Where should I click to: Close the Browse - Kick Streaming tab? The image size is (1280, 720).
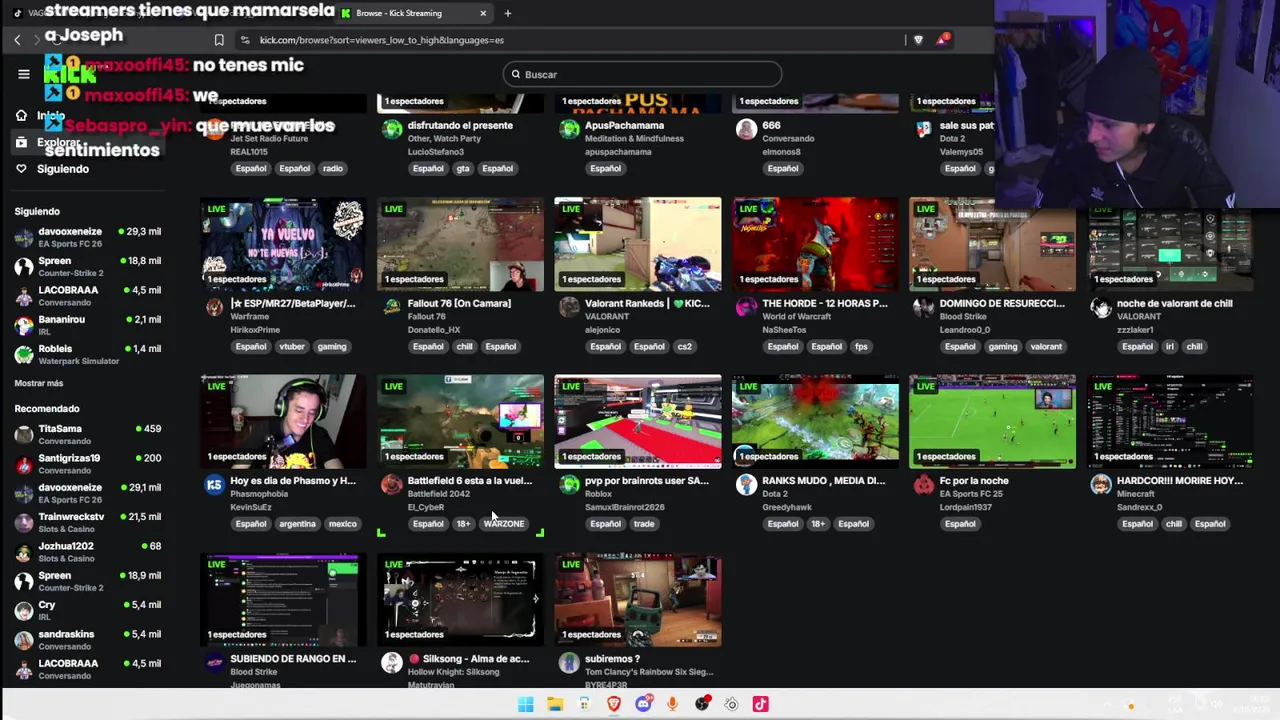(483, 13)
